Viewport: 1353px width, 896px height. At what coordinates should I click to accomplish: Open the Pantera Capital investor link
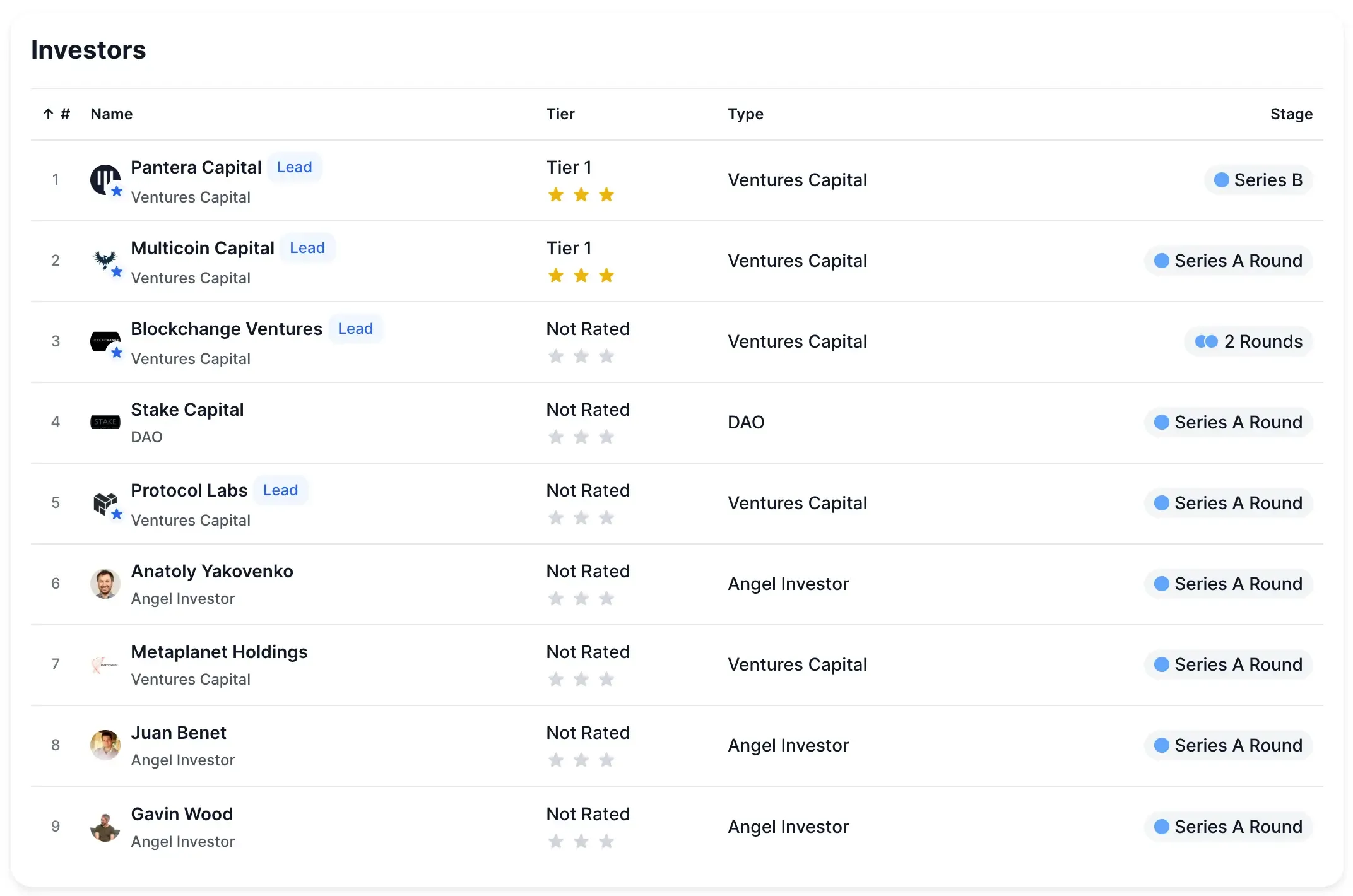[x=196, y=167]
